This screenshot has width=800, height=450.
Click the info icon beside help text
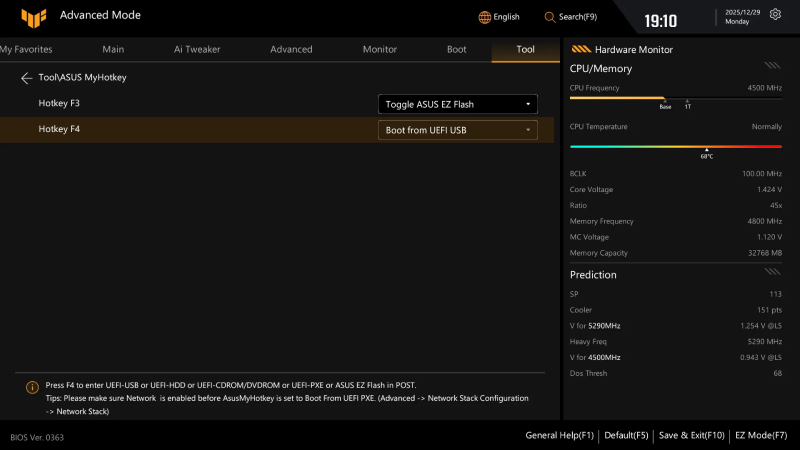pyautogui.click(x=32, y=387)
